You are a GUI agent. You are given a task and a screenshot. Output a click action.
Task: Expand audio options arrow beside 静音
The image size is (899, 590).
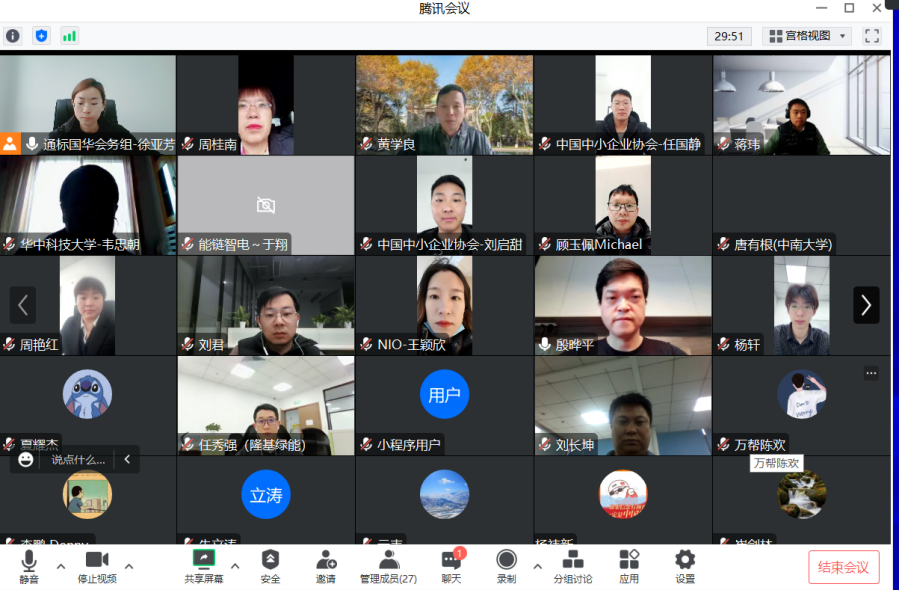(x=60, y=566)
